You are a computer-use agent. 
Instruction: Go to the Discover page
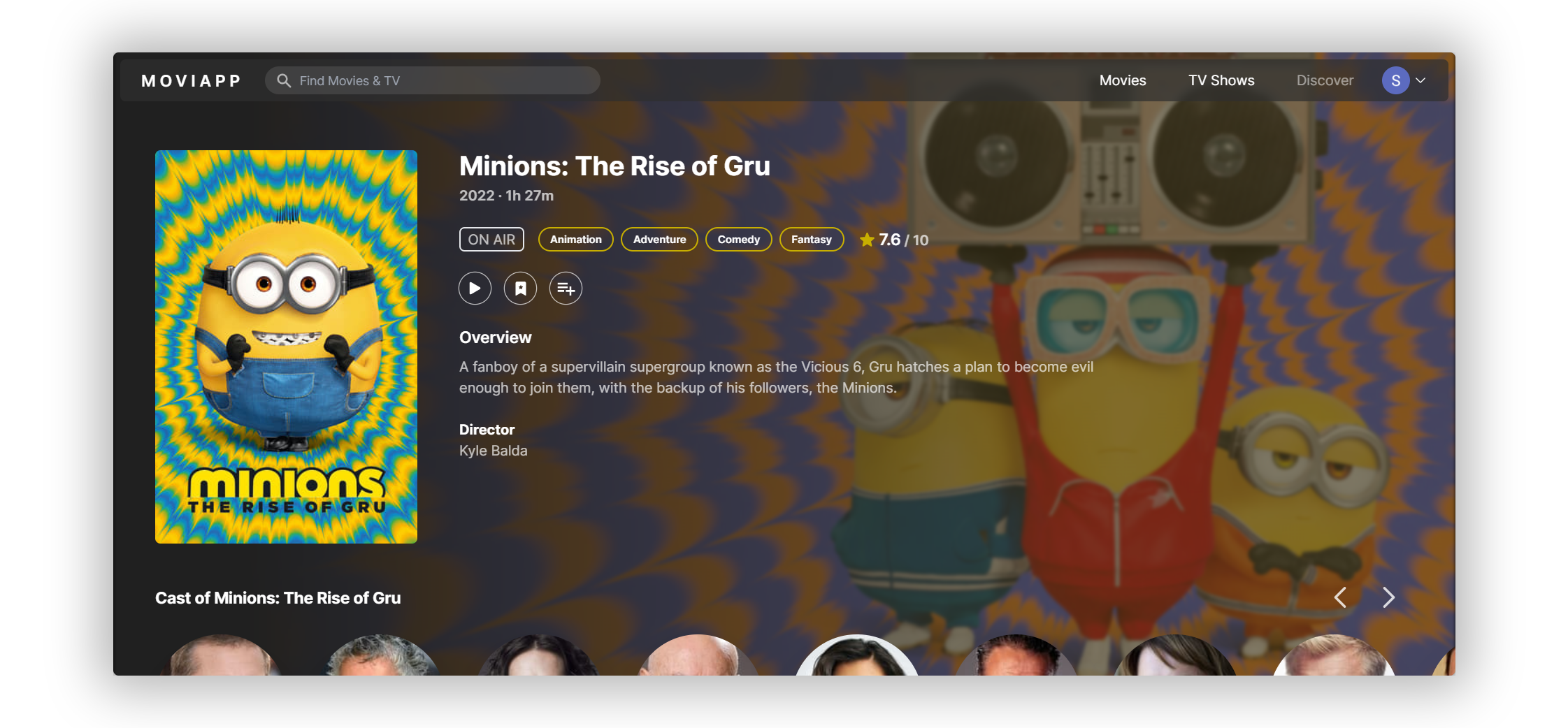click(1325, 80)
